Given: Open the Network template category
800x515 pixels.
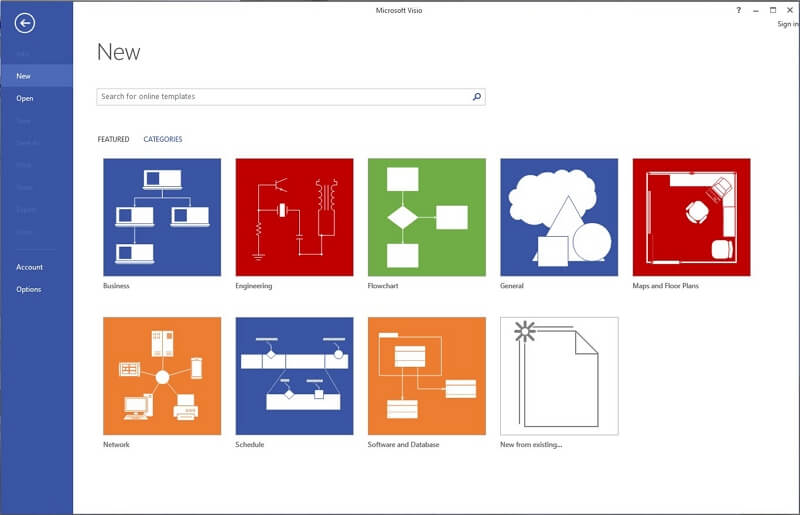Looking at the screenshot, I should [162, 376].
